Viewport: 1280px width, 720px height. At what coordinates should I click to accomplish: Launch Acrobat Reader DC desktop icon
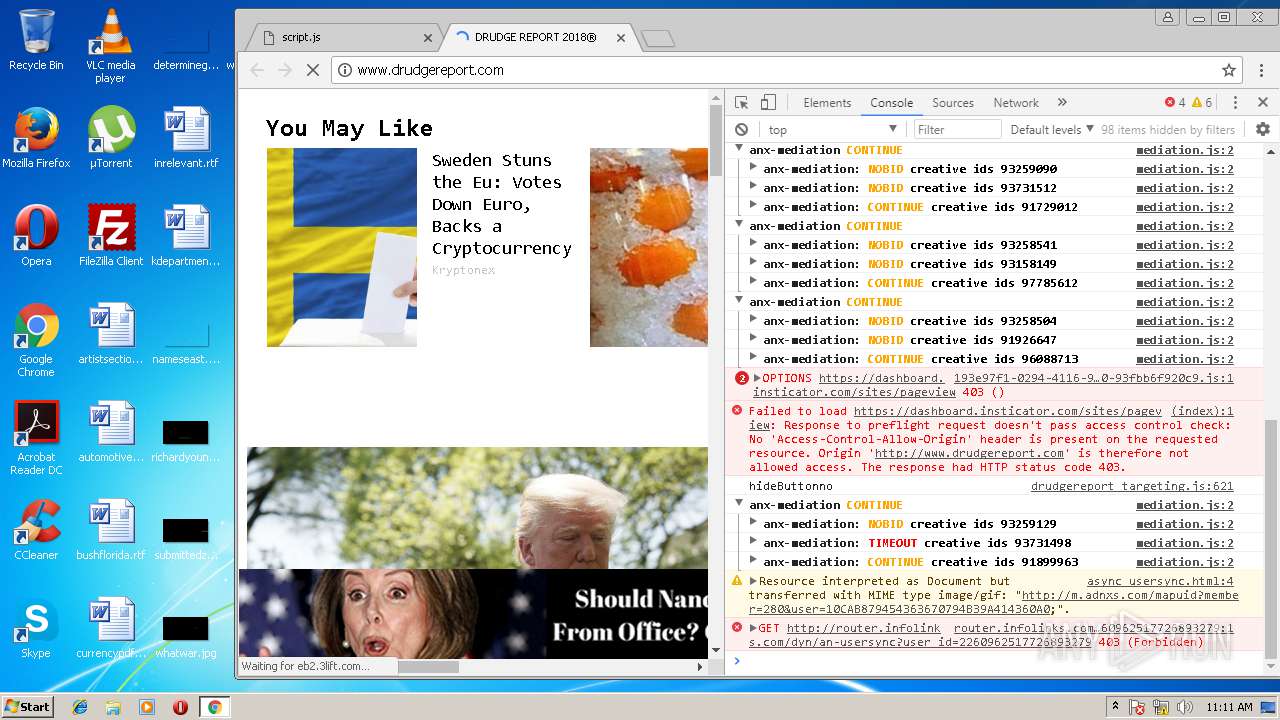pyautogui.click(x=36, y=438)
